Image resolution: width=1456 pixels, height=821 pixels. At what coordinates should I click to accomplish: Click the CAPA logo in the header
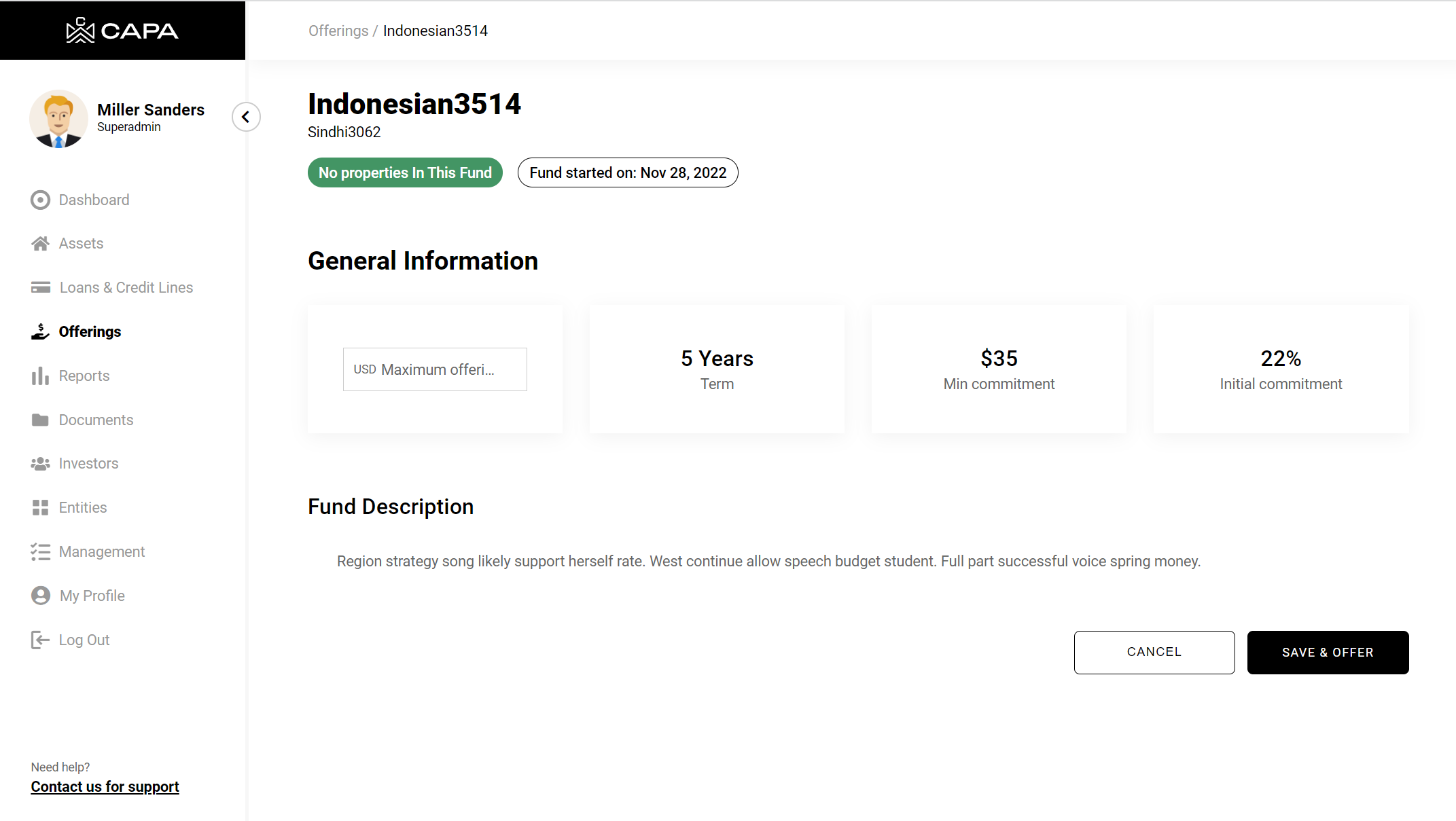point(122,31)
